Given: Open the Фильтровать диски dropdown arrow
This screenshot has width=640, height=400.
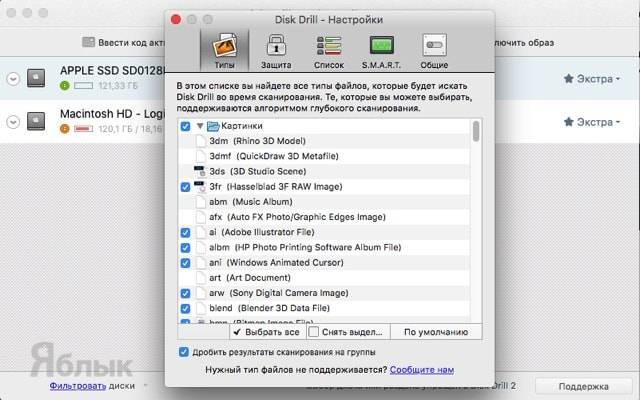Looking at the screenshot, I should tap(144, 385).
